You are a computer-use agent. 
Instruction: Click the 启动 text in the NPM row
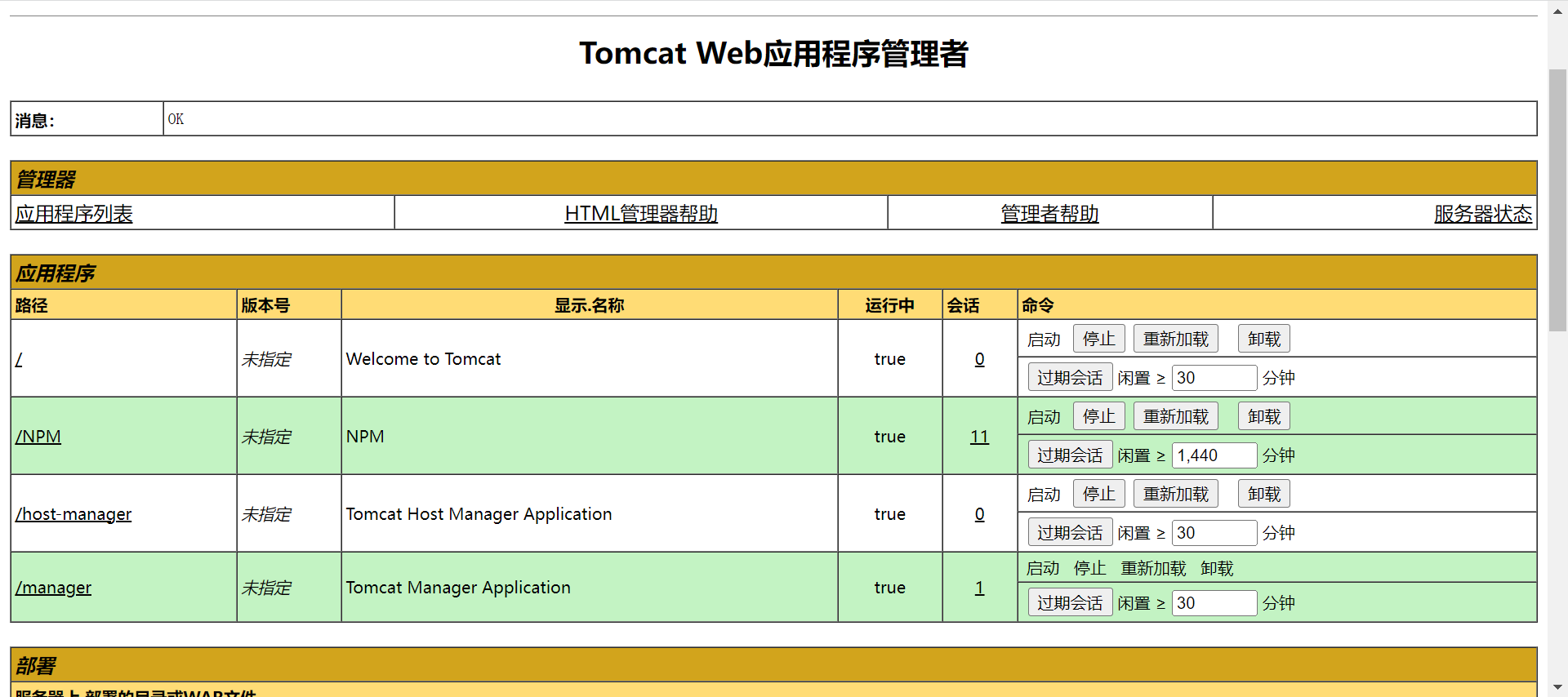1044,417
